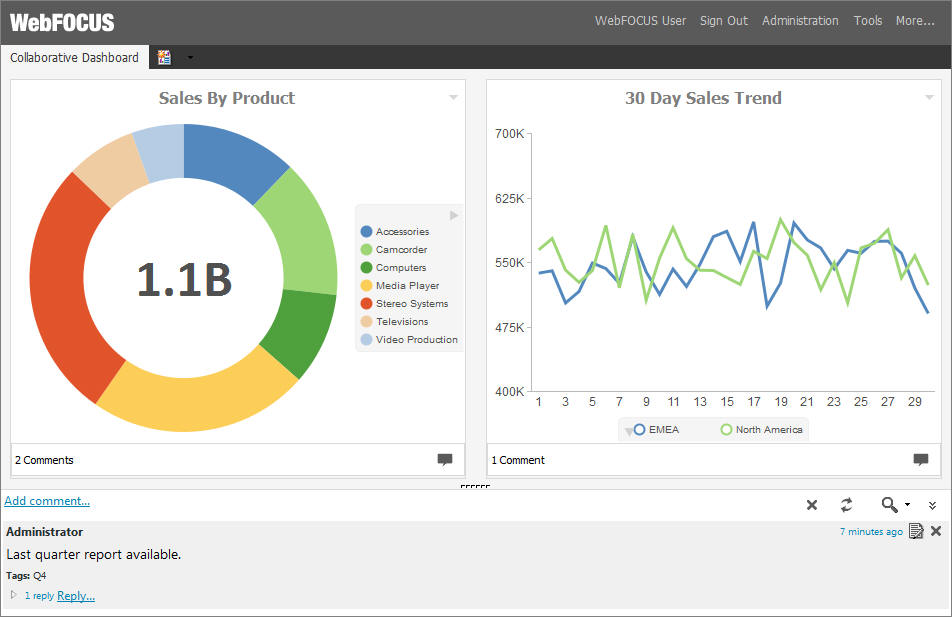Open 30 Day Sales Trend panel options arrow

tap(929, 97)
